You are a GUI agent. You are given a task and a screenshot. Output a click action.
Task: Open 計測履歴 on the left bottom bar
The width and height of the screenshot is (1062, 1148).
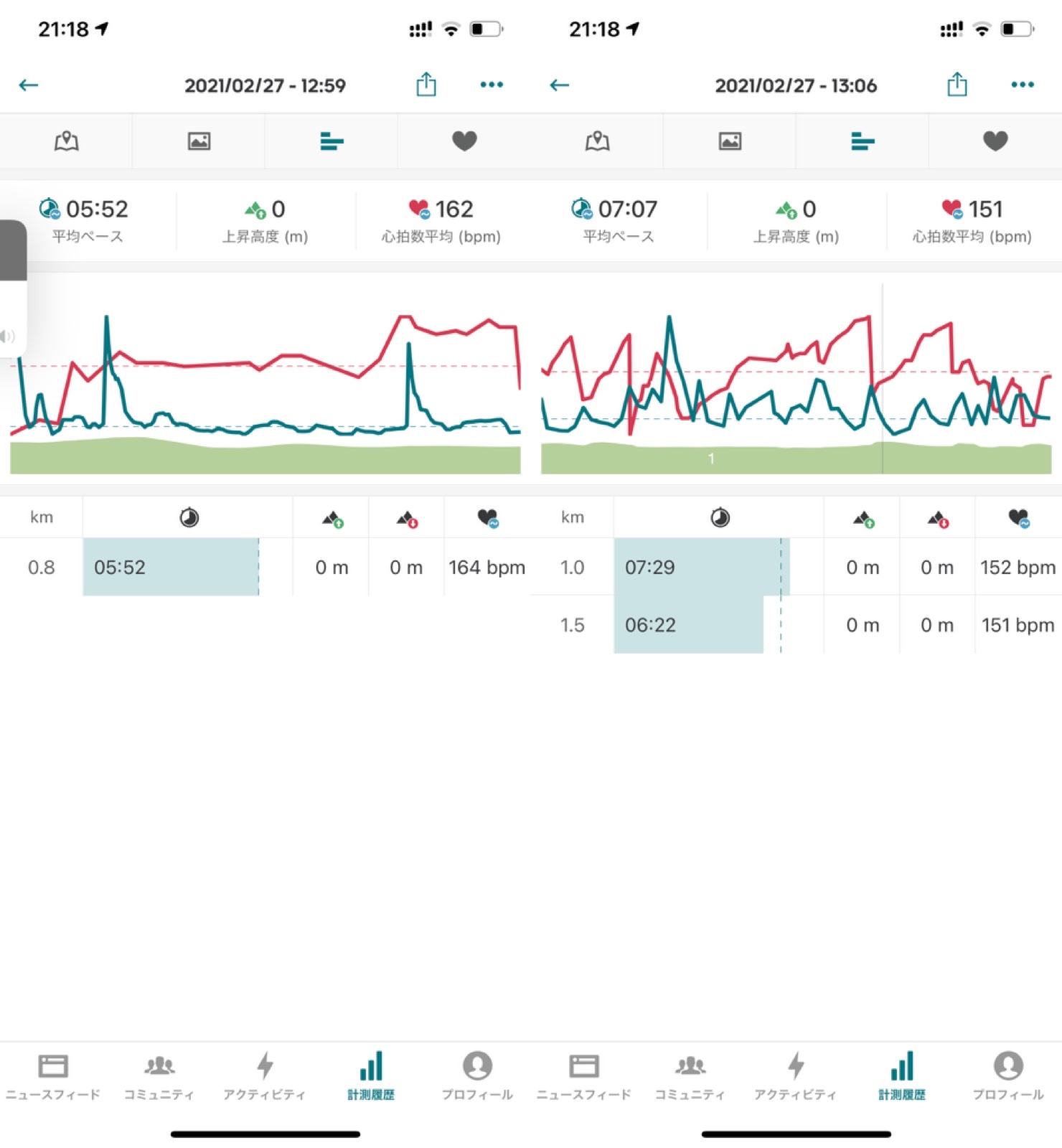click(x=371, y=1076)
